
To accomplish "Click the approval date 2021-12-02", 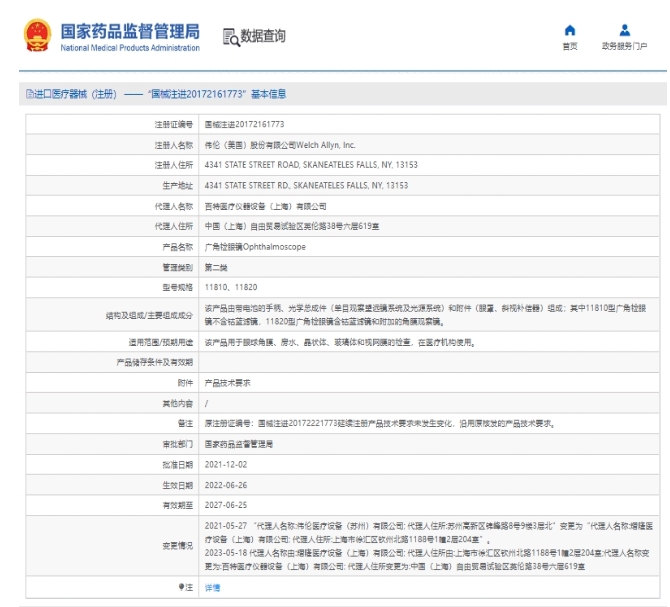I will click(x=226, y=463).
